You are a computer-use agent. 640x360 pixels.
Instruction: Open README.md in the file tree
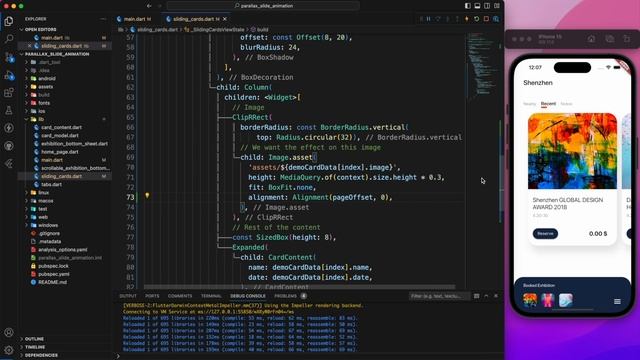(52, 282)
